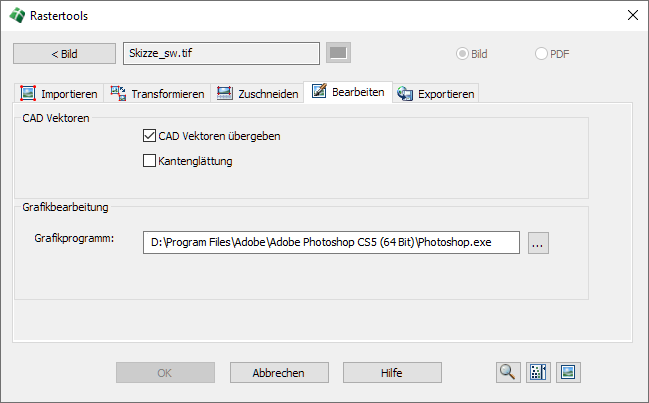The width and height of the screenshot is (649, 403).
Task: Click the Abbrechen button
Action: [x=279, y=373]
